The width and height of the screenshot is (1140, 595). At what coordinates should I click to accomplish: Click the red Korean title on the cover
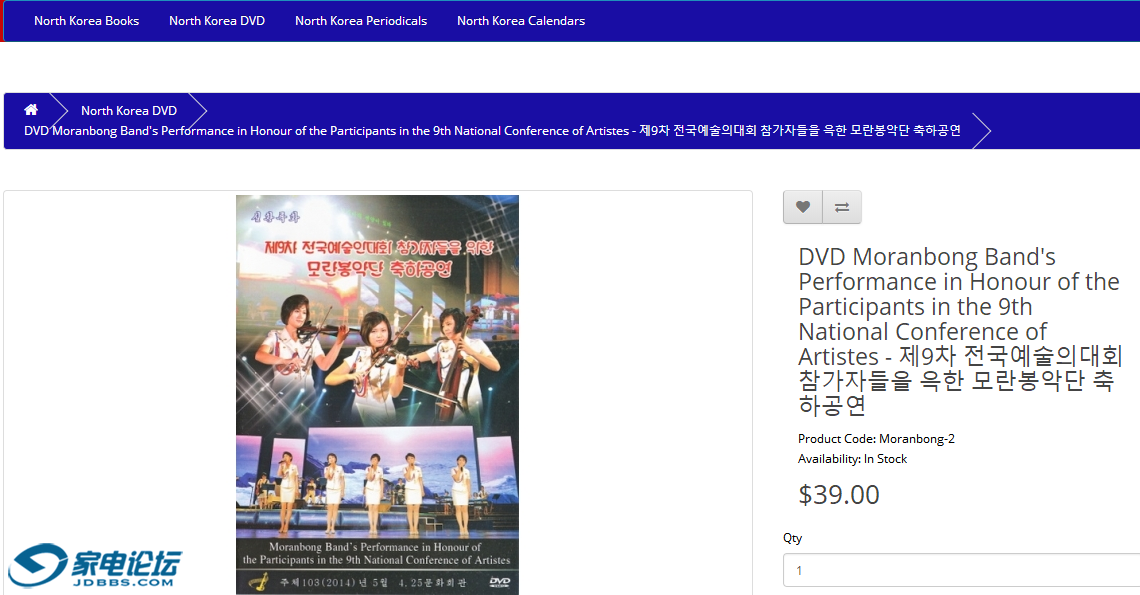pos(377,259)
